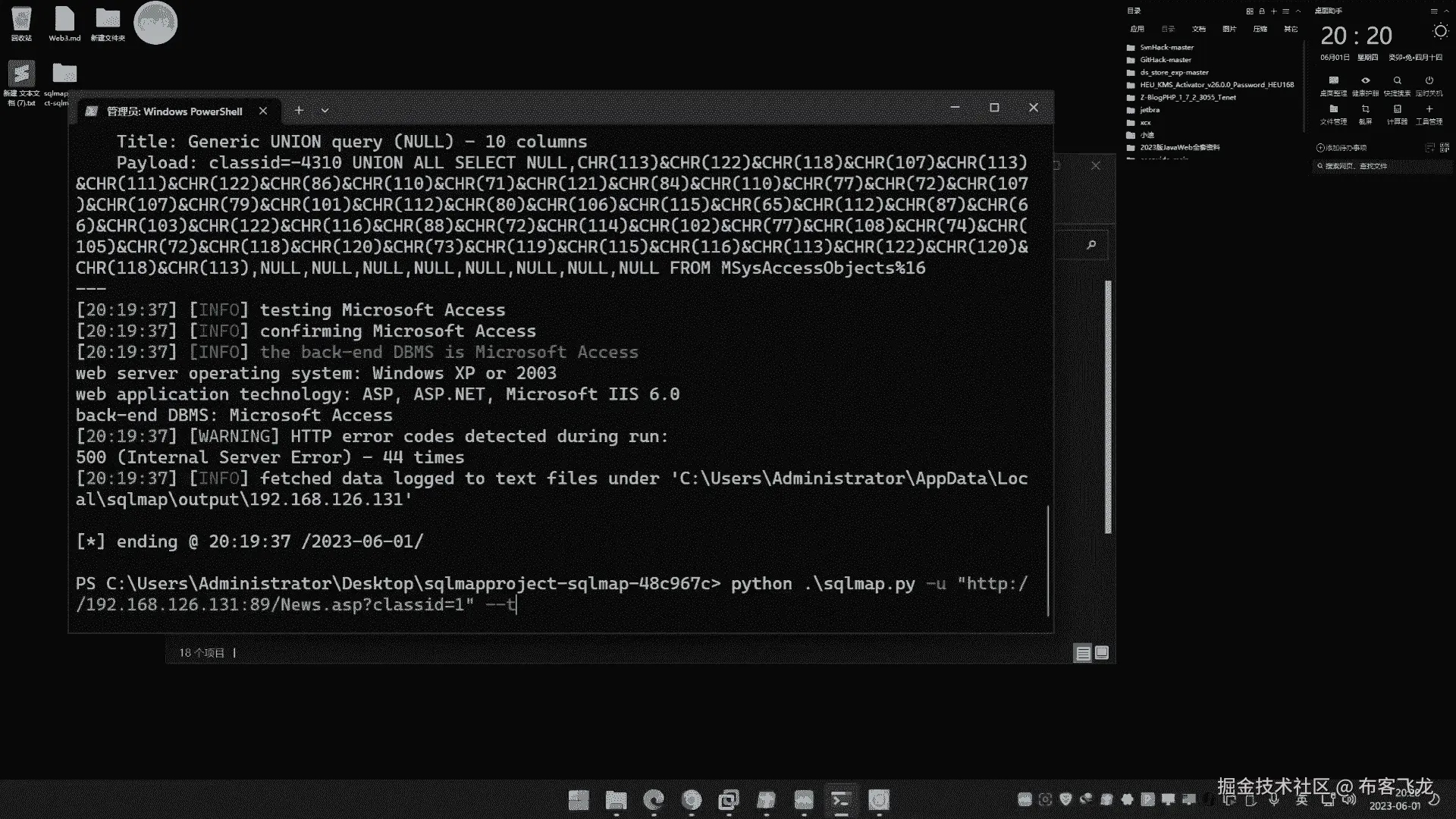1456x819 pixels.
Task: Collapse the 目录 panel with chevron
Action: [1298, 11]
